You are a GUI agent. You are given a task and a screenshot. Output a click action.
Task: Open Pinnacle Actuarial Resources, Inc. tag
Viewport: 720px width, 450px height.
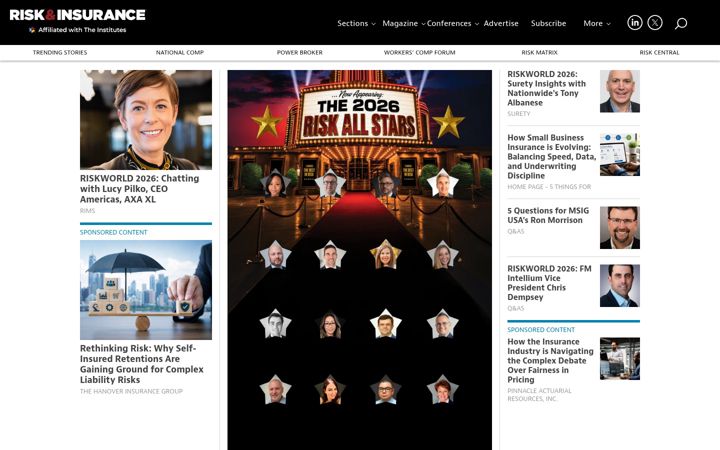click(x=540, y=394)
